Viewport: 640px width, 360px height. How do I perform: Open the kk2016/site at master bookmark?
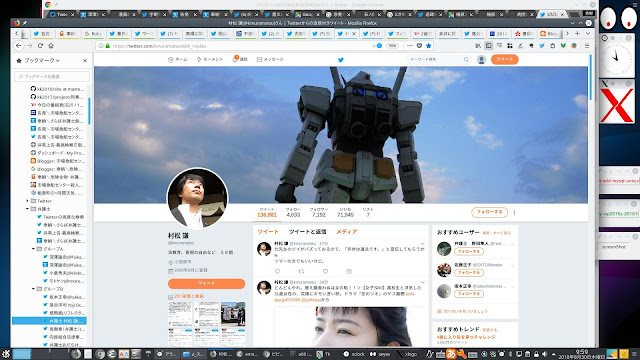pos(58,89)
